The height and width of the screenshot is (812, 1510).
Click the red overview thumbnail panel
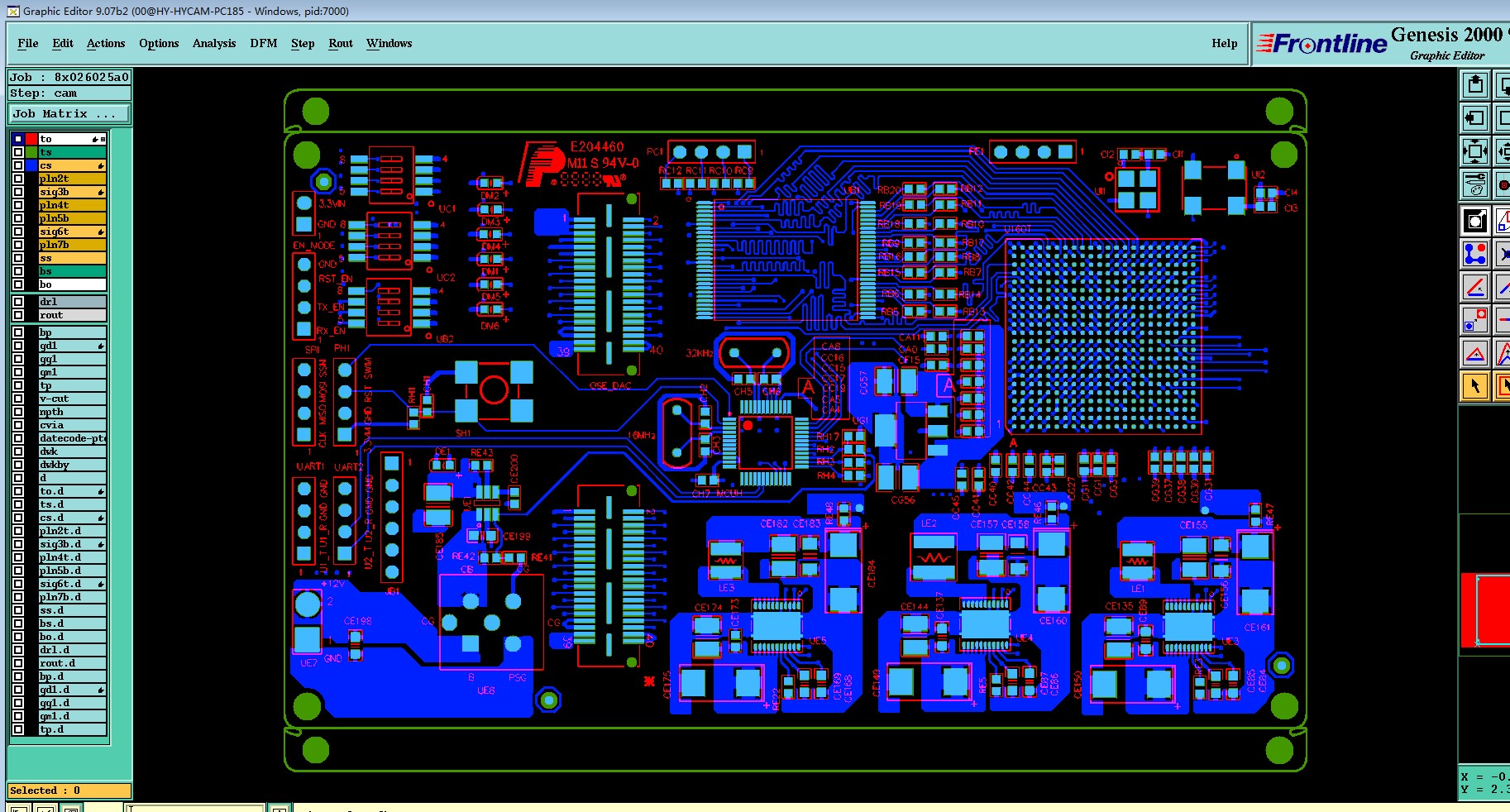coord(1485,610)
